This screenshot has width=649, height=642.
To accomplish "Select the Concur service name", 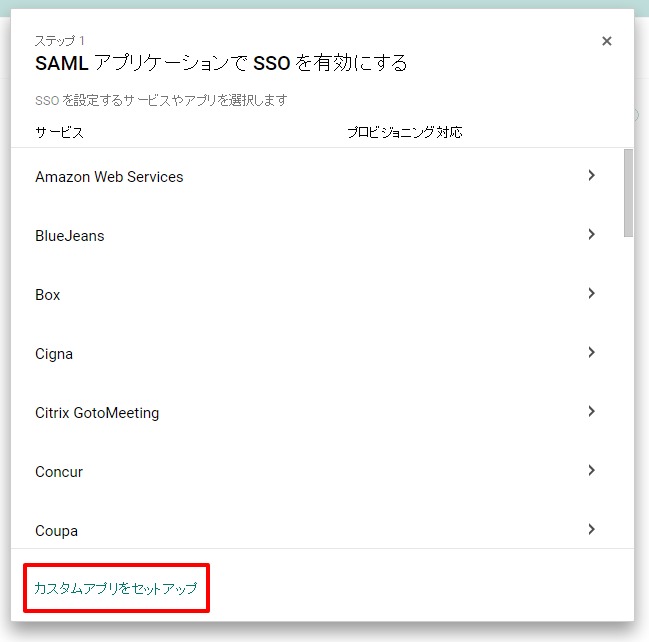I will [59, 472].
